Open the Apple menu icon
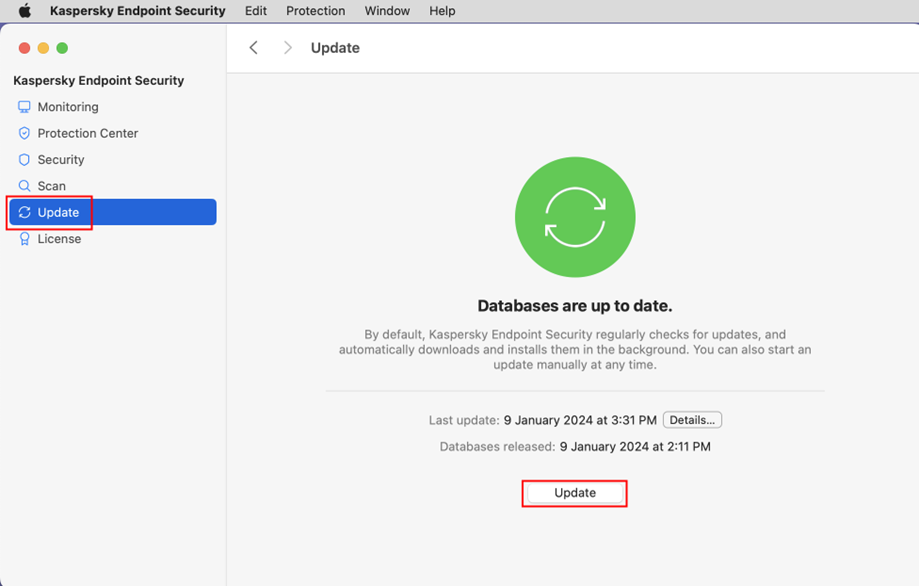This screenshot has width=919, height=586. point(25,11)
